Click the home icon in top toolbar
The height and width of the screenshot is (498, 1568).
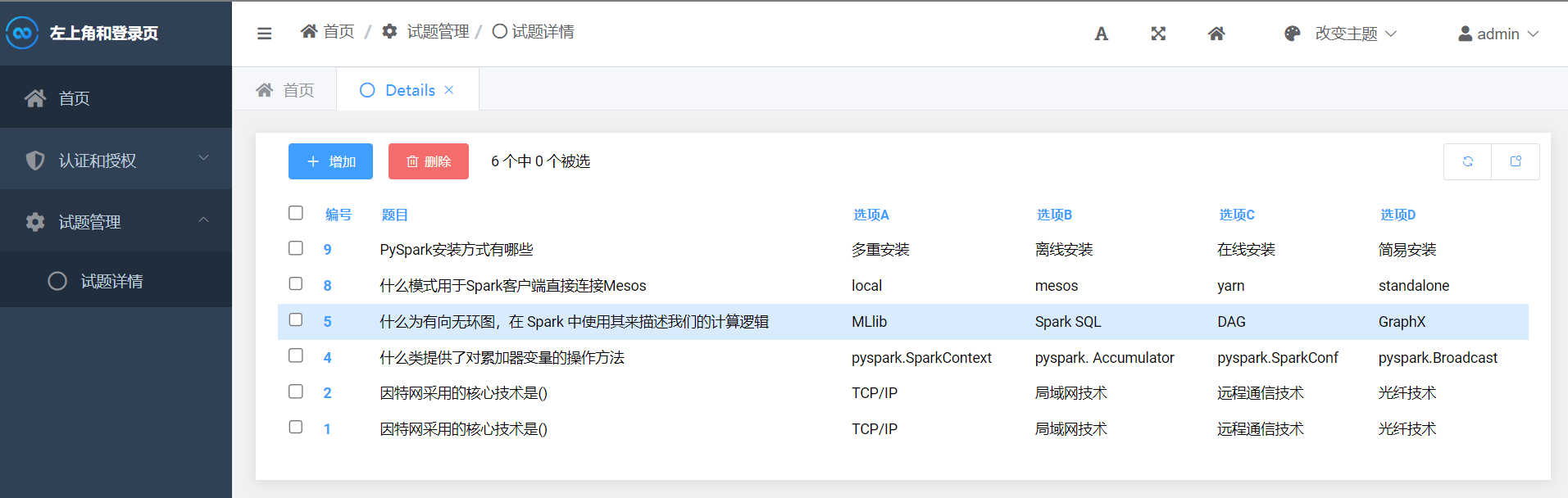tap(1216, 34)
